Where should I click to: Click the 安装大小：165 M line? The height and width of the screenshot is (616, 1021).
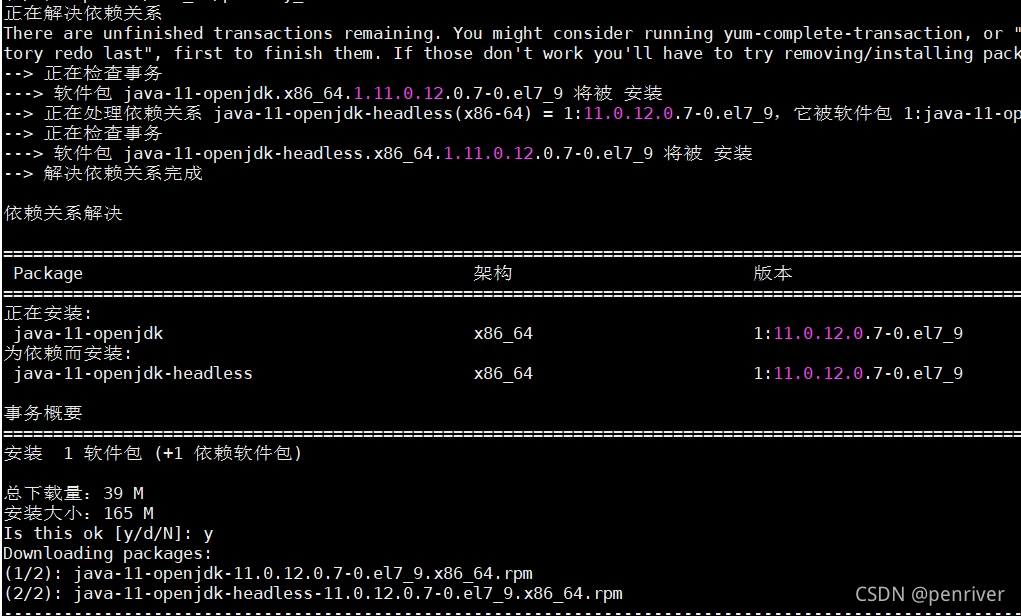(78, 514)
